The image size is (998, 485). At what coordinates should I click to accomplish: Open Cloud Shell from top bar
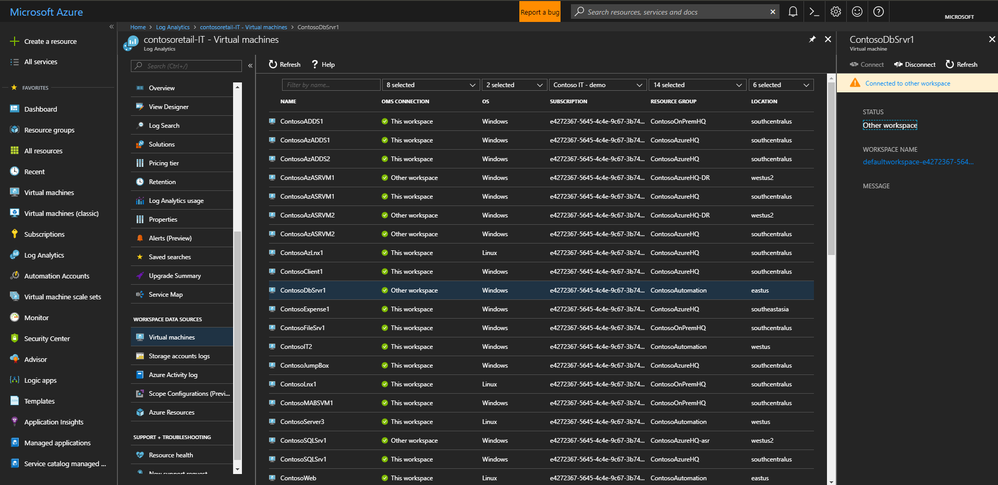814,12
